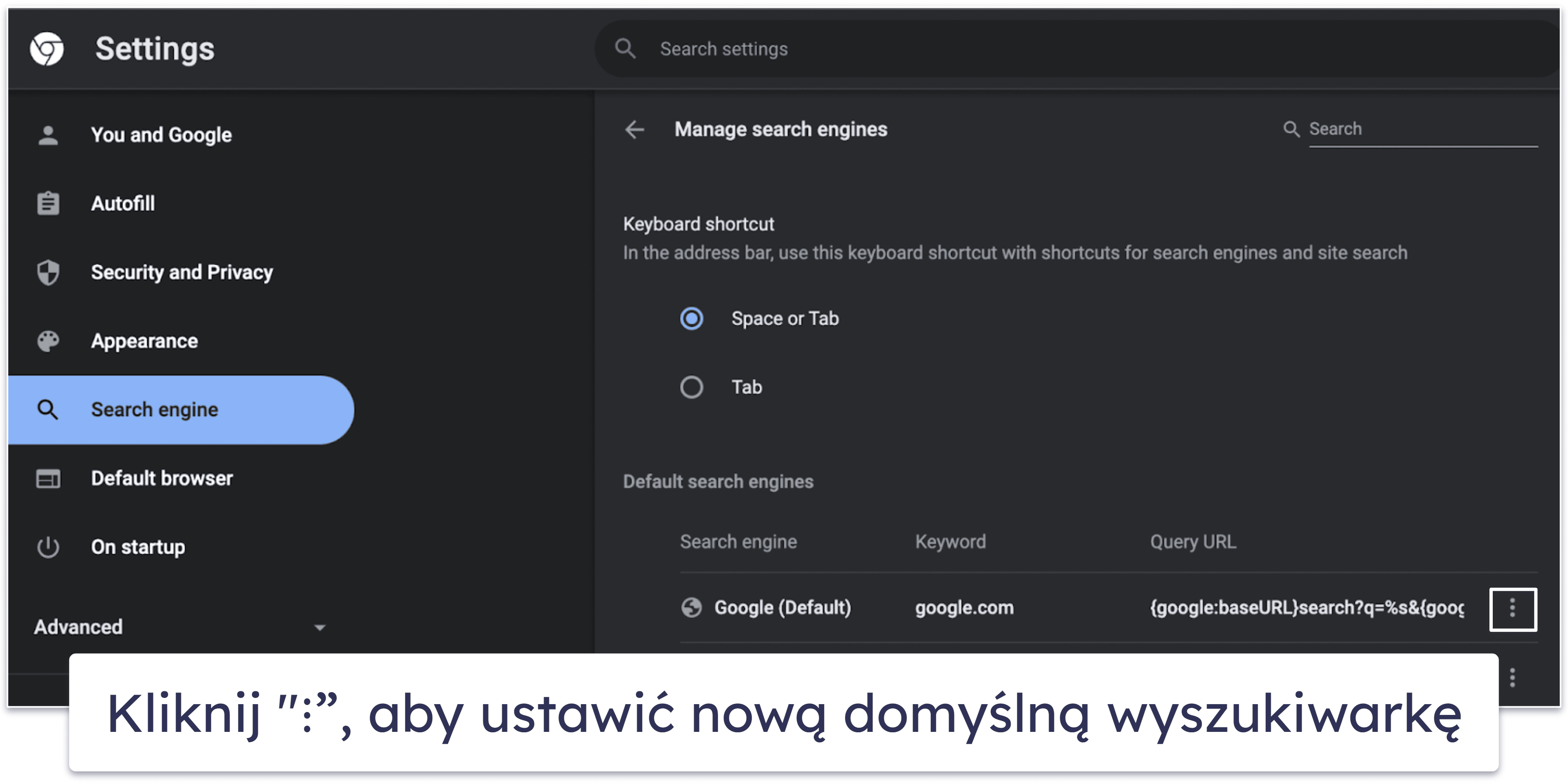Click the Search engine column header

click(739, 542)
